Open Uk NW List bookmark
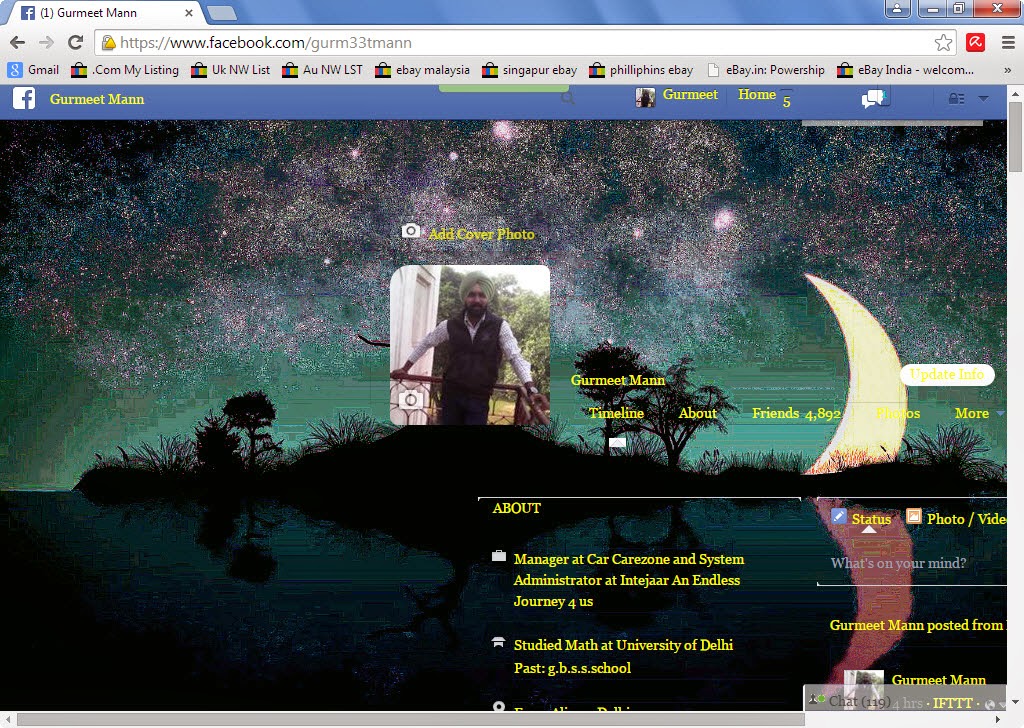This screenshot has width=1024, height=728. 231,70
